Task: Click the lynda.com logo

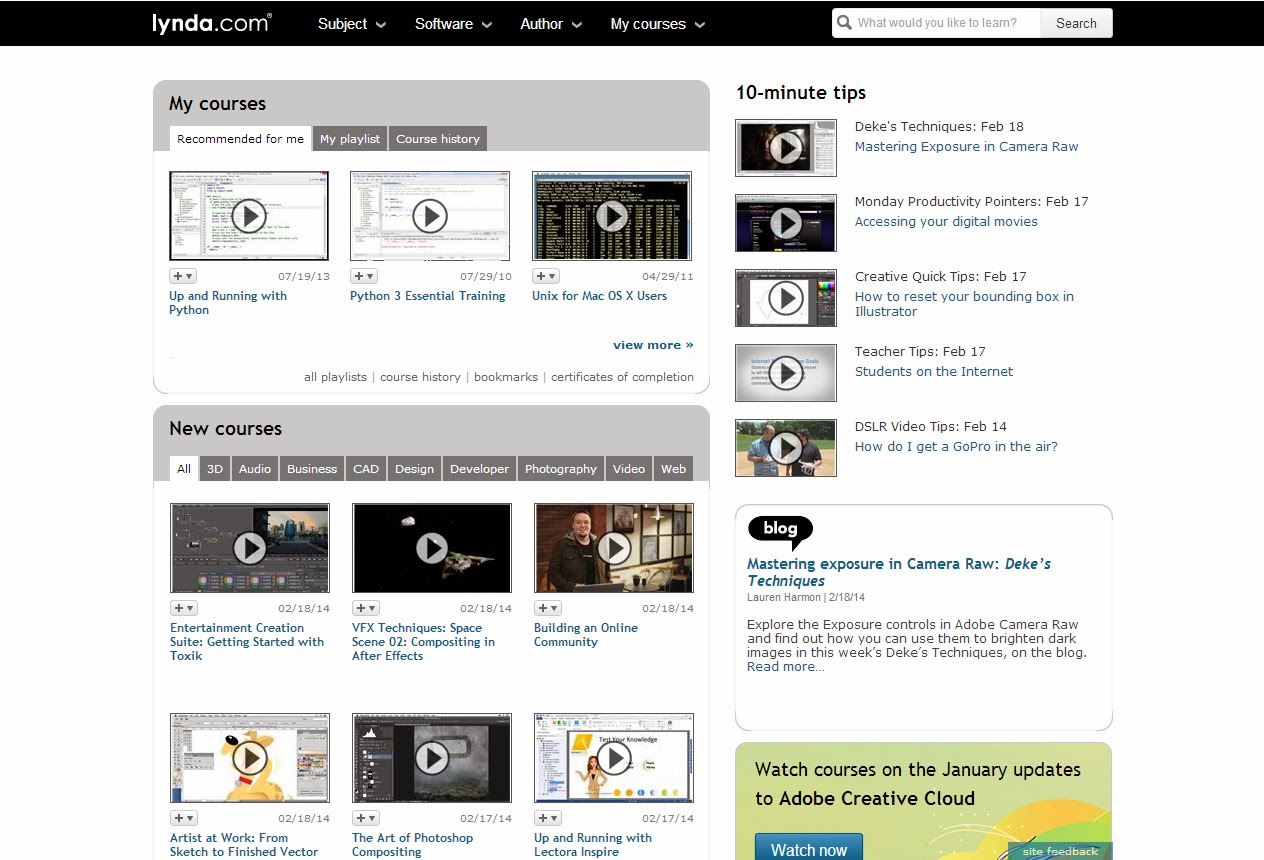Action: (x=211, y=23)
